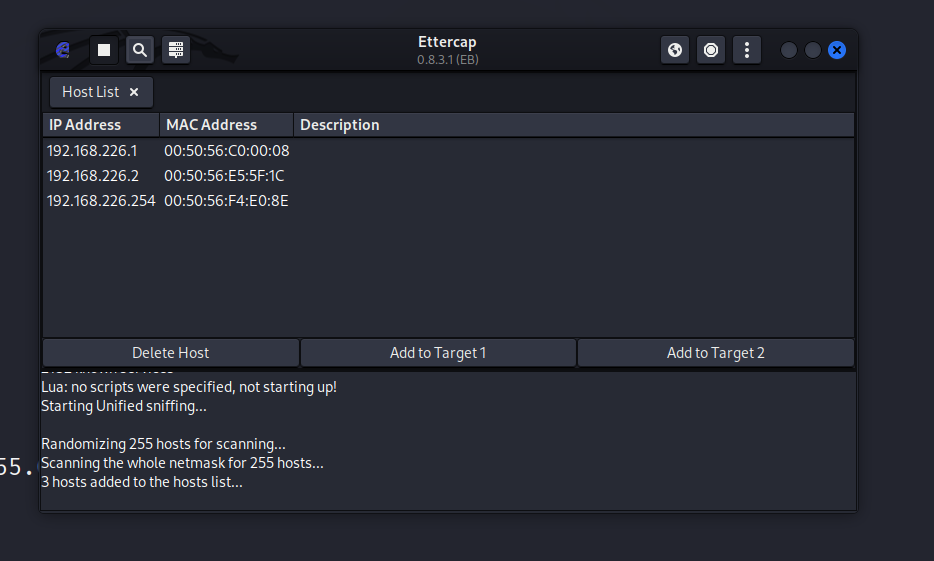Click Add to Target 2
The width and height of the screenshot is (934, 561).
click(715, 353)
